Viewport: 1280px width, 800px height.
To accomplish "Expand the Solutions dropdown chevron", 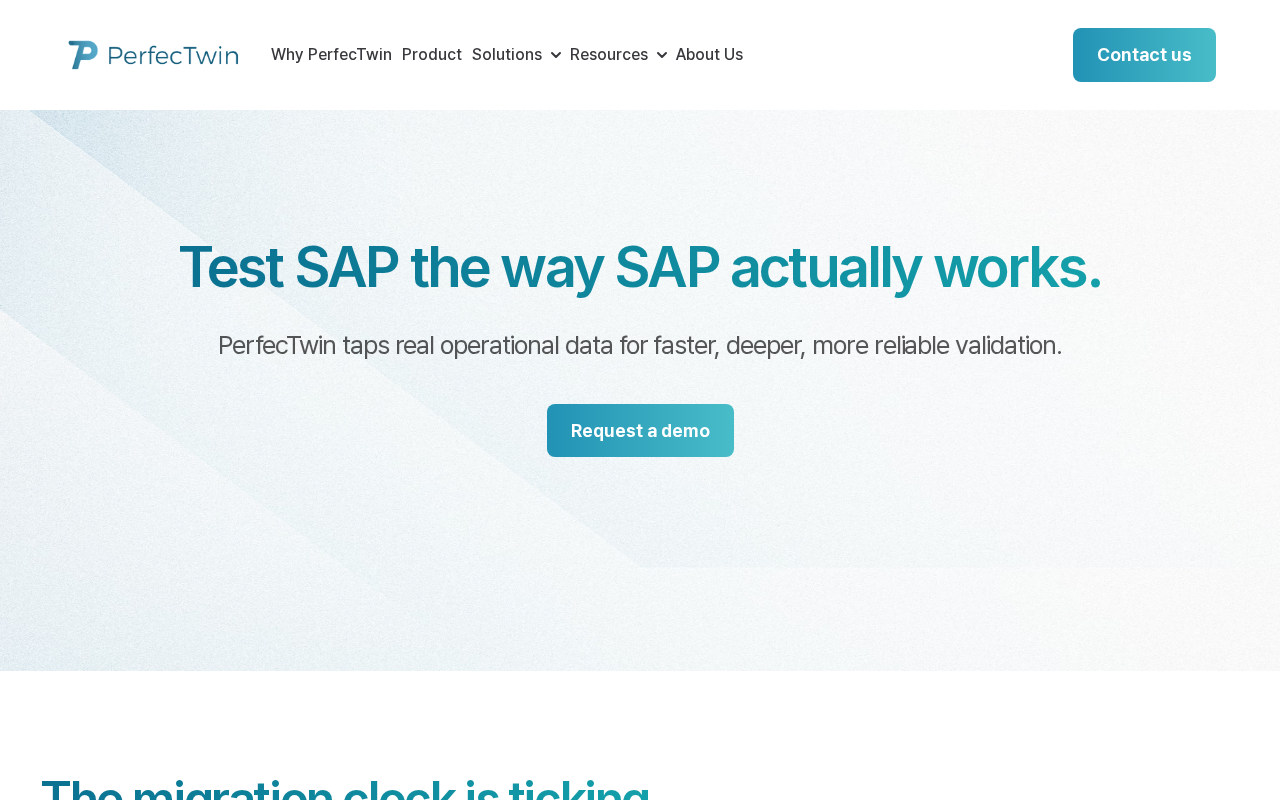I will click(556, 55).
